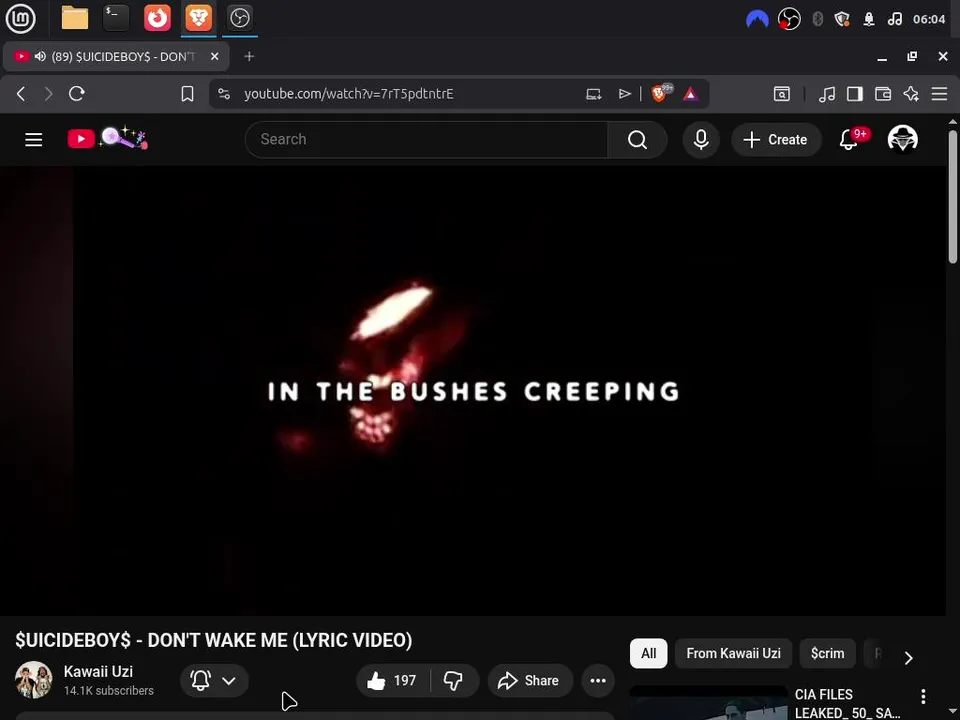Dislike this video
The width and height of the screenshot is (960, 720).
click(454, 680)
